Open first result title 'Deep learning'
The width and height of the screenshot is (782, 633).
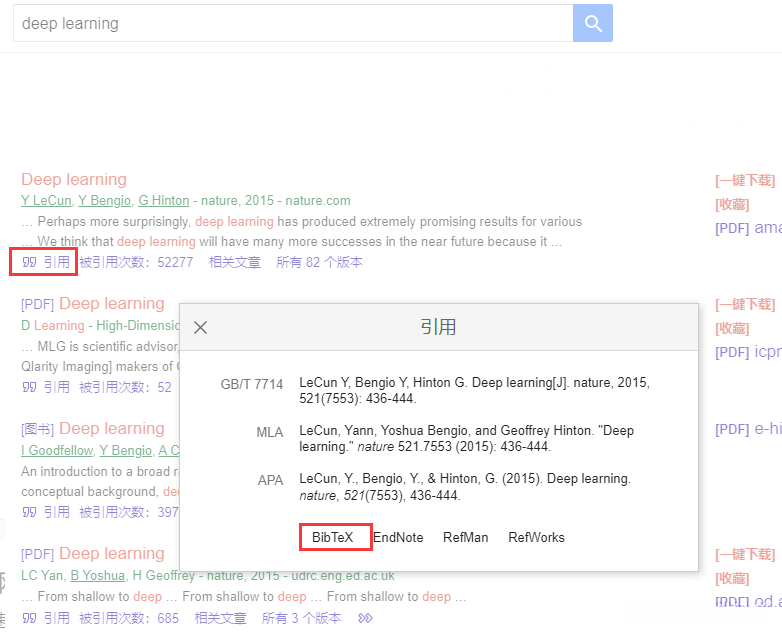pos(74,179)
